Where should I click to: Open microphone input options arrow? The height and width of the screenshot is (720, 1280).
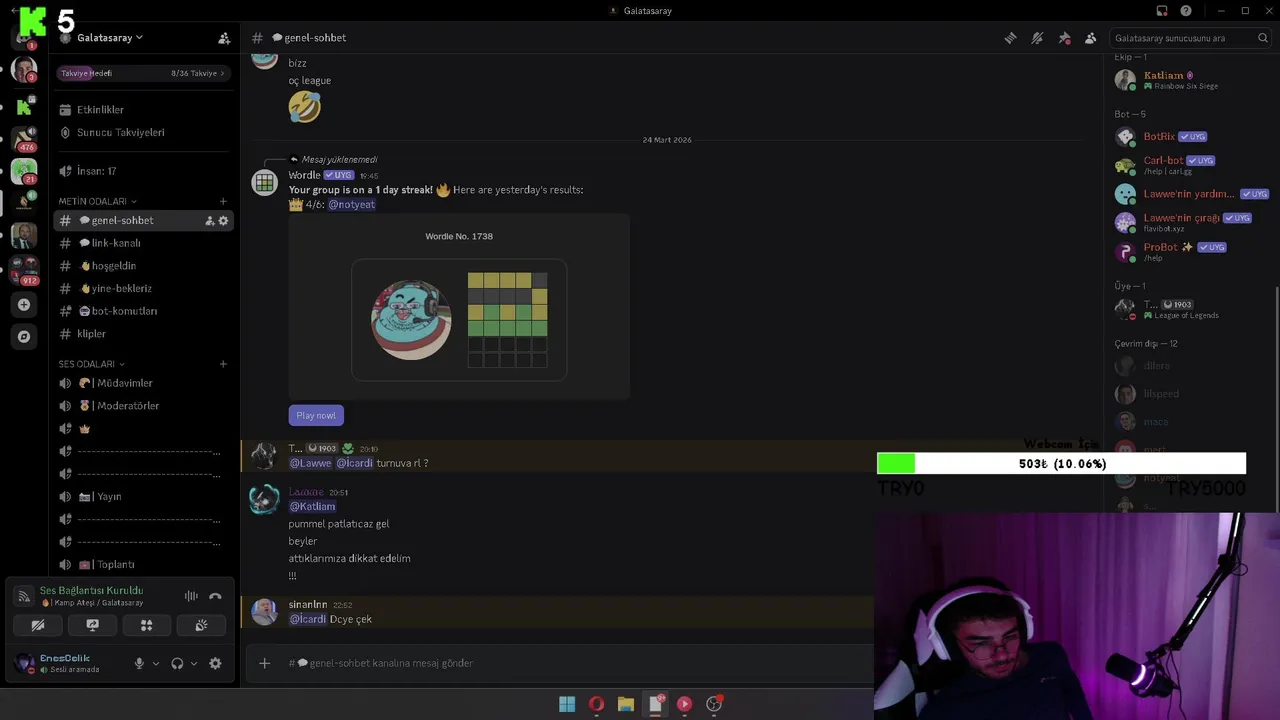[156, 664]
